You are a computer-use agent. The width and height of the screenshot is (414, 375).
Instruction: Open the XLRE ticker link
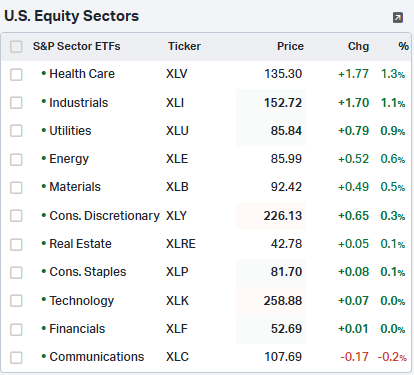tap(181, 244)
